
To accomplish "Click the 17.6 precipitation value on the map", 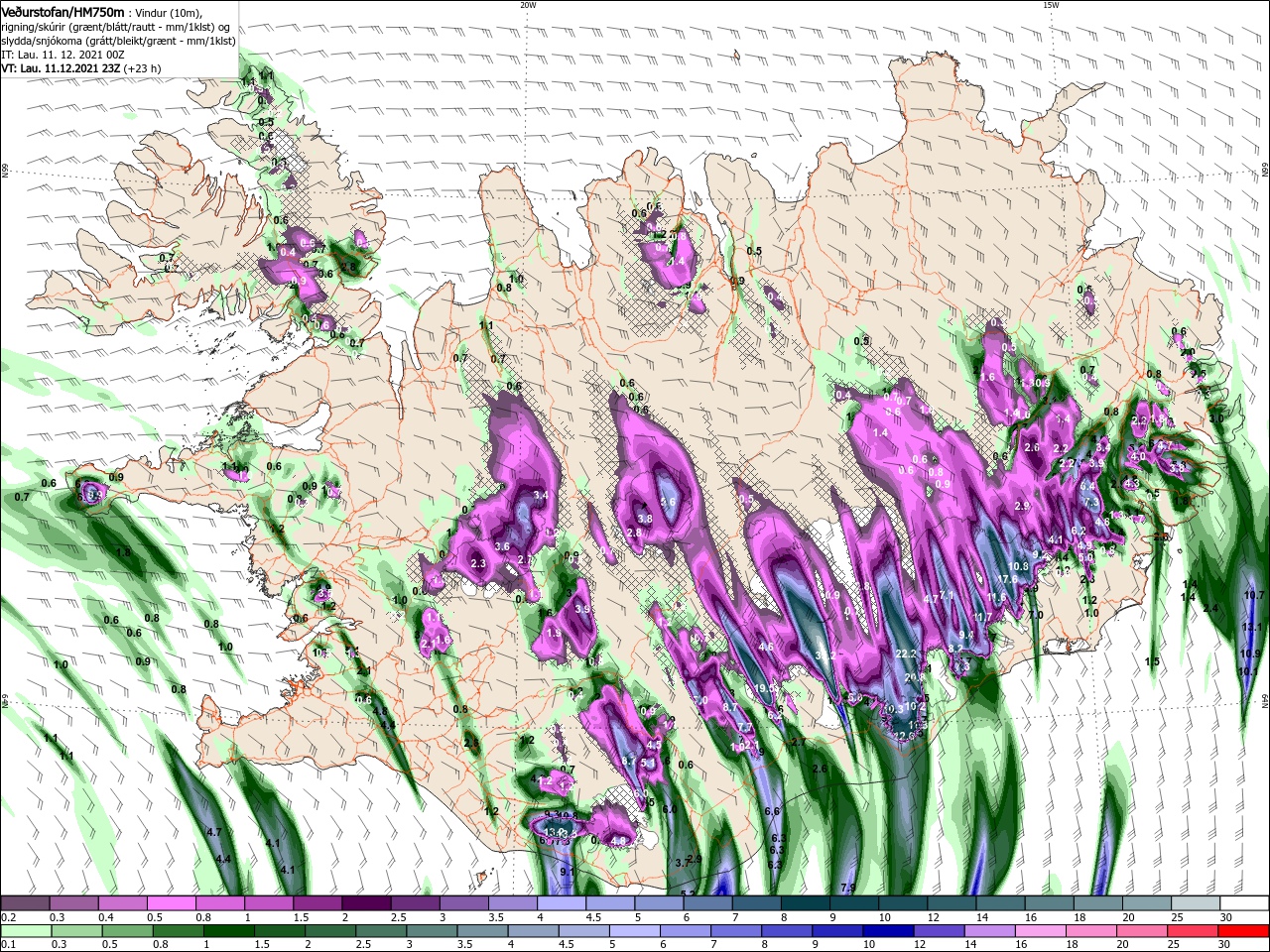I will [1008, 579].
